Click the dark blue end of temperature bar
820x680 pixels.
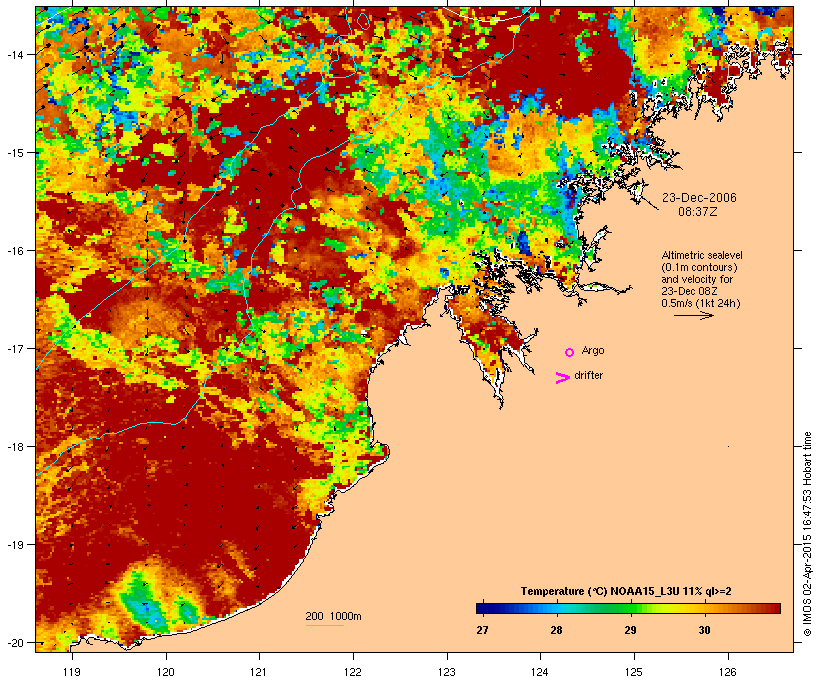click(481, 608)
